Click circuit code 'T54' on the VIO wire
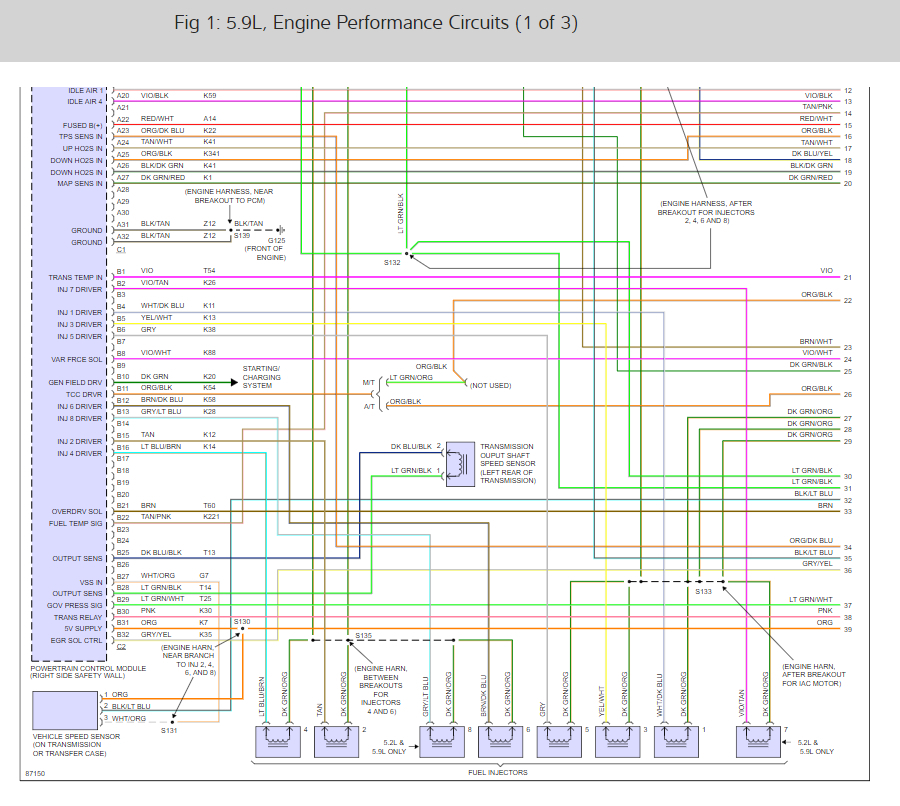The height and width of the screenshot is (806, 900). (209, 270)
